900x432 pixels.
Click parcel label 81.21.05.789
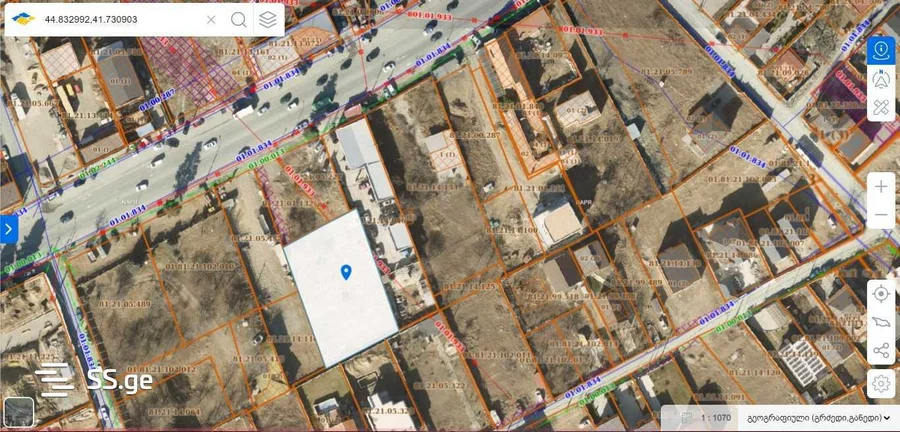pyautogui.click(x=665, y=72)
